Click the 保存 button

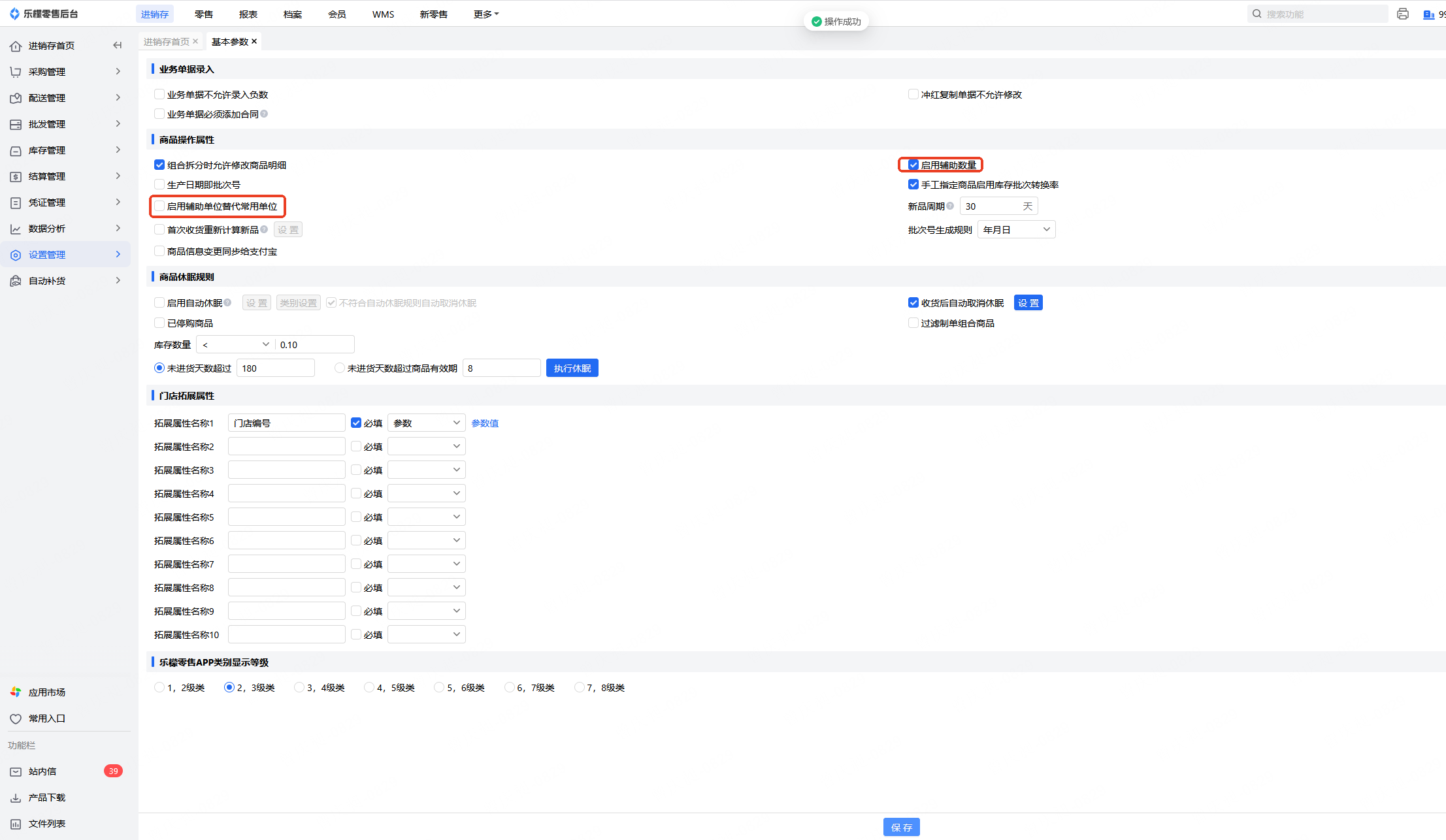901,827
